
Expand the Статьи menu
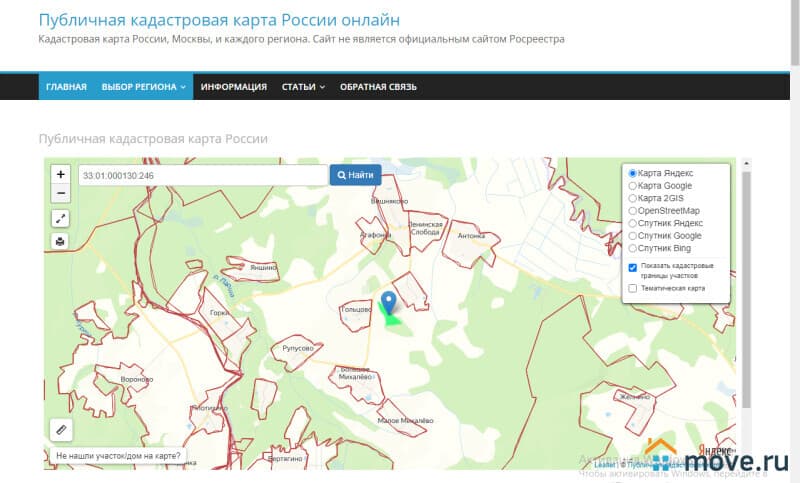pyautogui.click(x=303, y=87)
